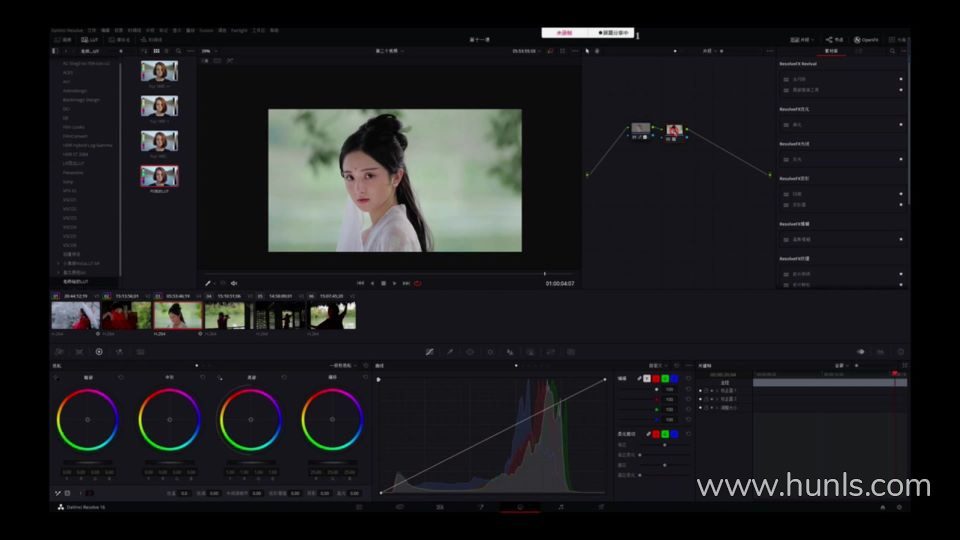Screen dimensions: 960x540
Task: Open the node graph clip mode dropdown
Action: (710, 51)
